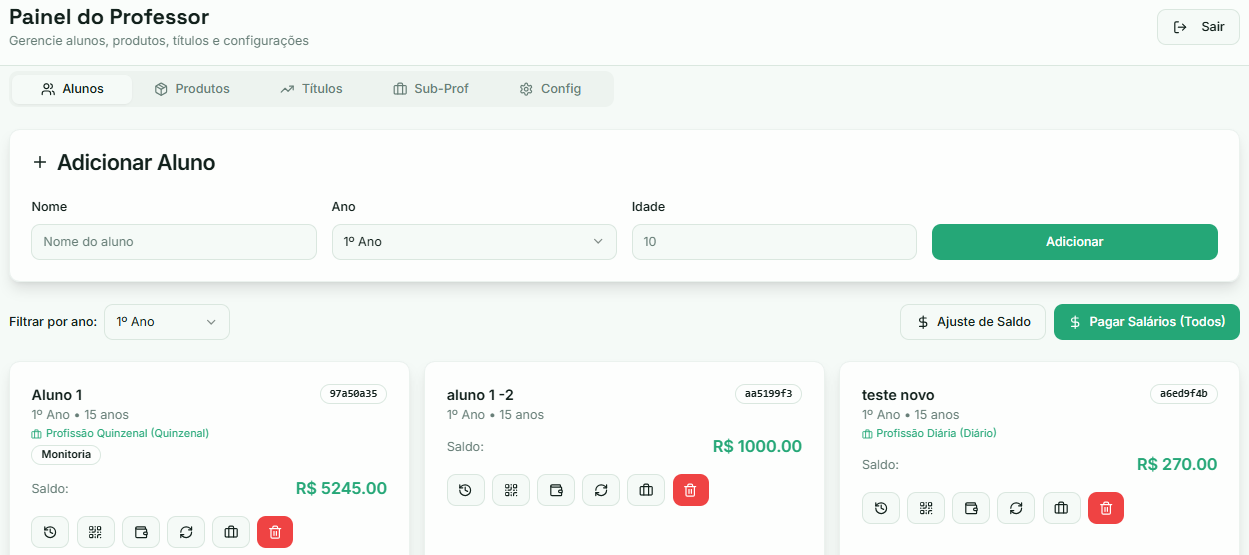Click Pagar Salários (Todos) button
The image size is (1249, 555).
1146,322
